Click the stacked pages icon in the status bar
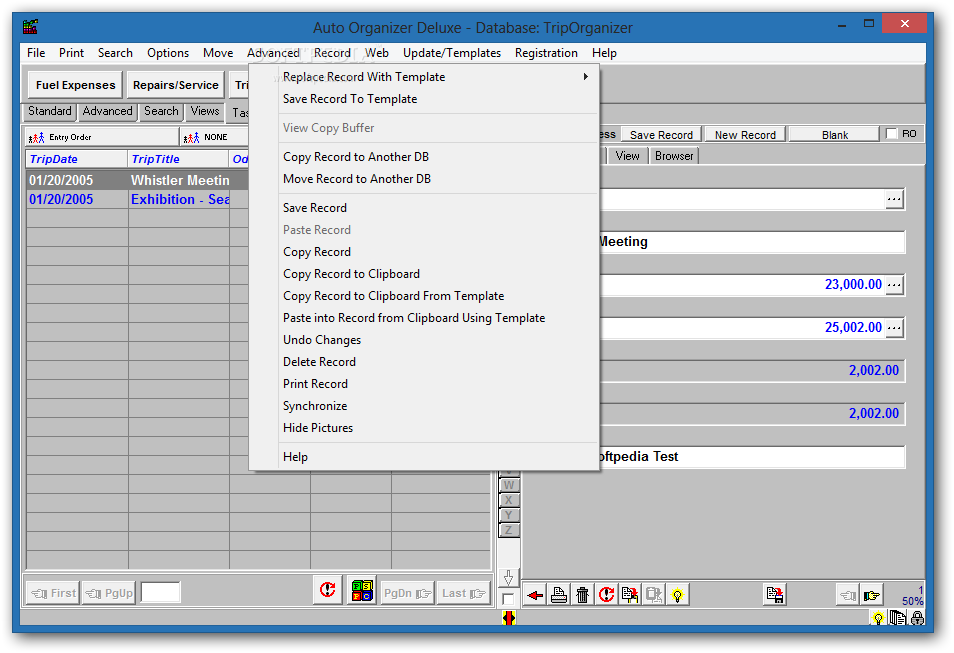 [897, 618]
